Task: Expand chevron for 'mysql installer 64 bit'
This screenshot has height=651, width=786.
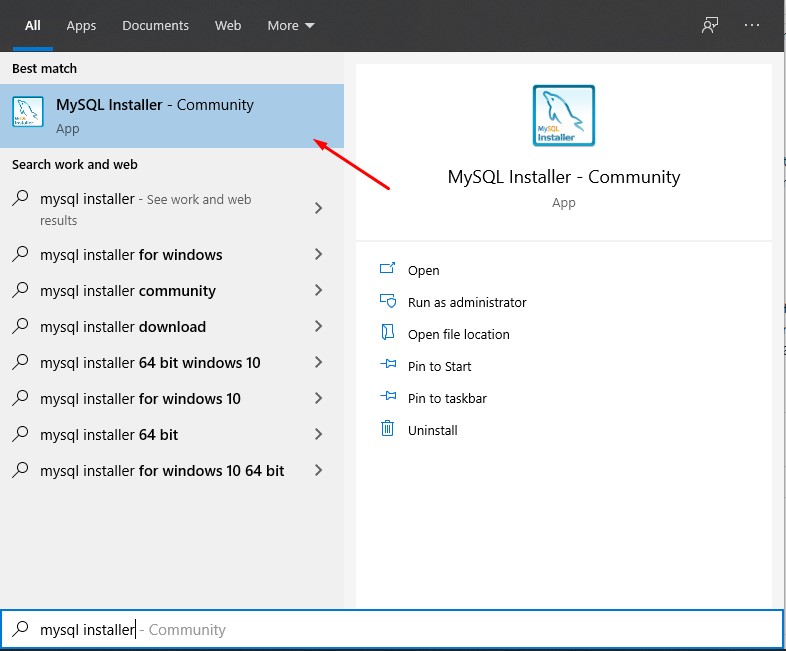Action: pyautogui.click(x=318, y=434)
